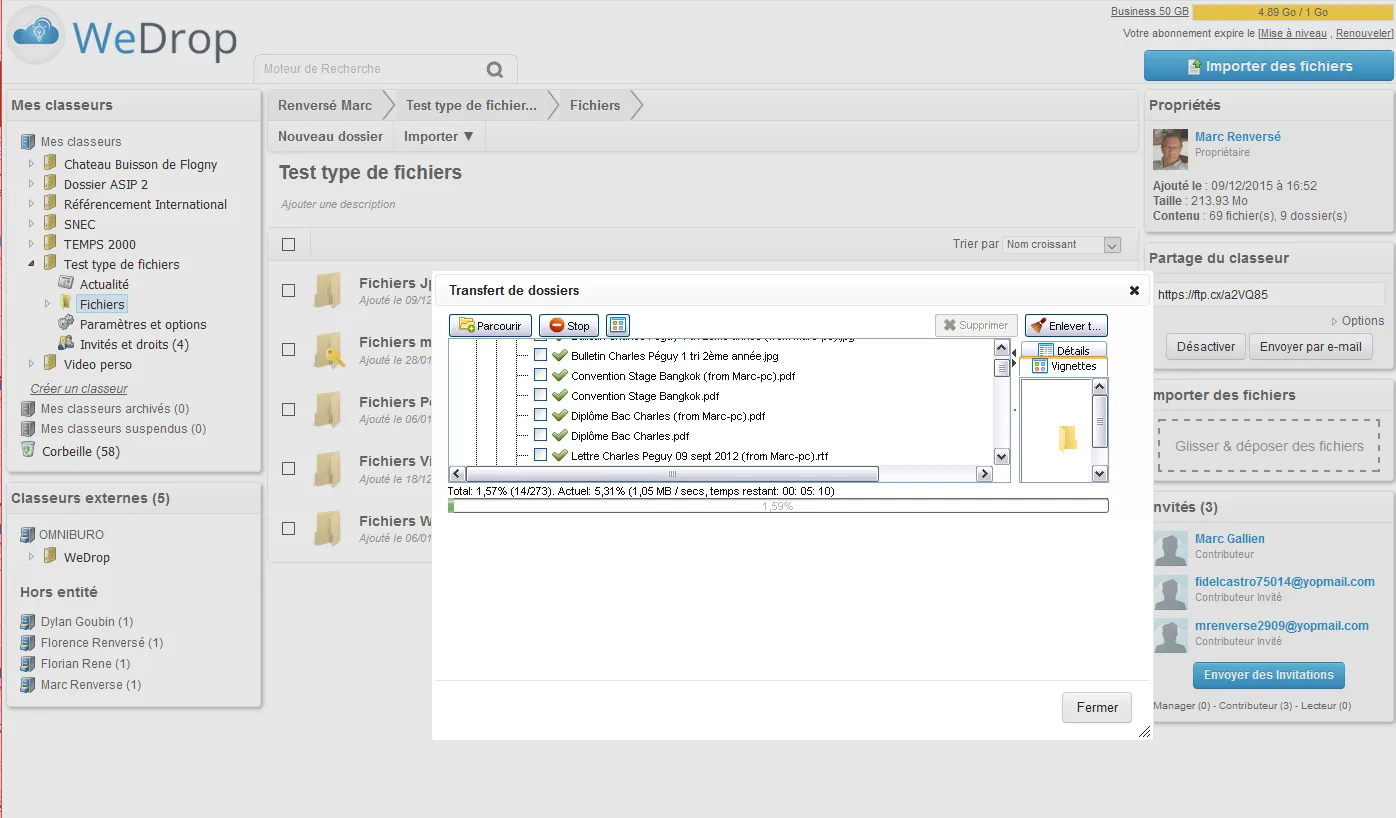Open Actualité news icon in tree
The width and height of the screenshot is (1396, 818).
point(66,284)
